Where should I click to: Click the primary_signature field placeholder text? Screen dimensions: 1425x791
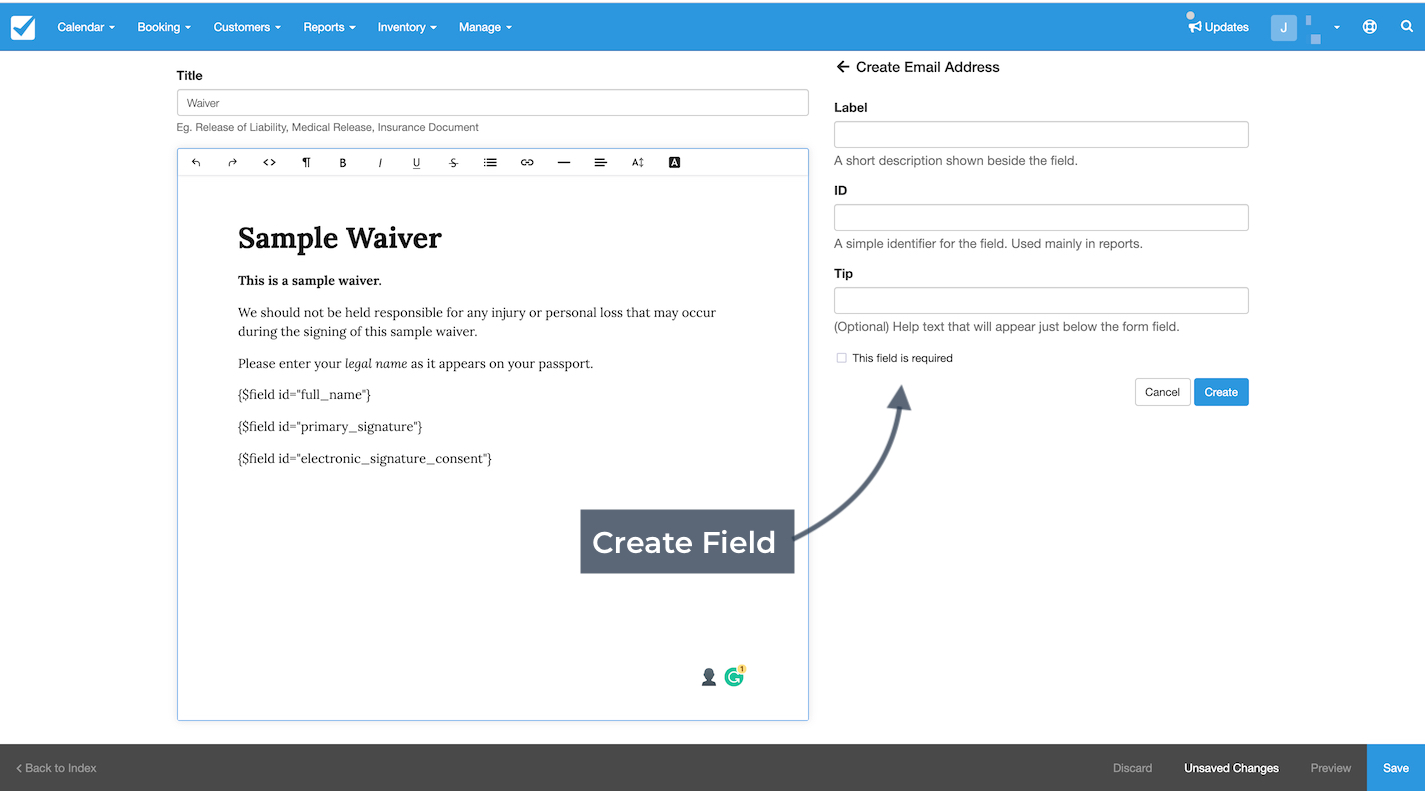click(330, 427)
